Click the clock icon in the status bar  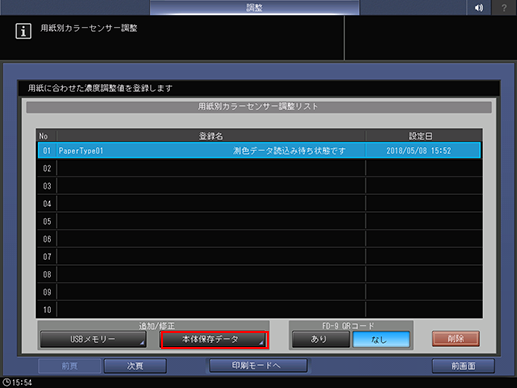[x=6, y=382]
